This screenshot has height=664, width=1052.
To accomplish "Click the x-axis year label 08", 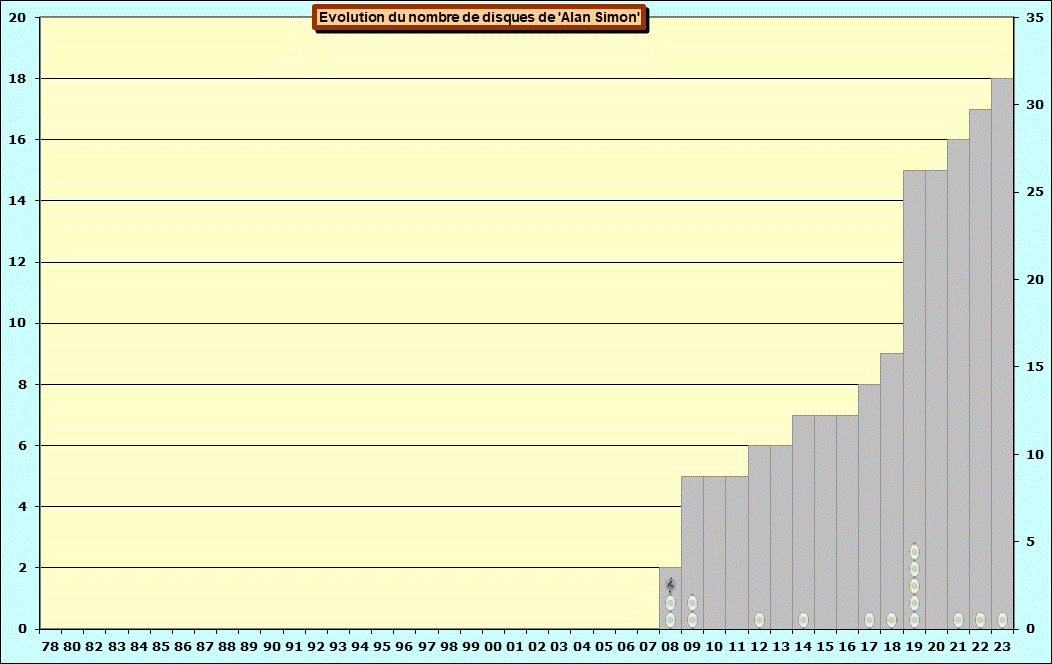I will tap(670, 647).
